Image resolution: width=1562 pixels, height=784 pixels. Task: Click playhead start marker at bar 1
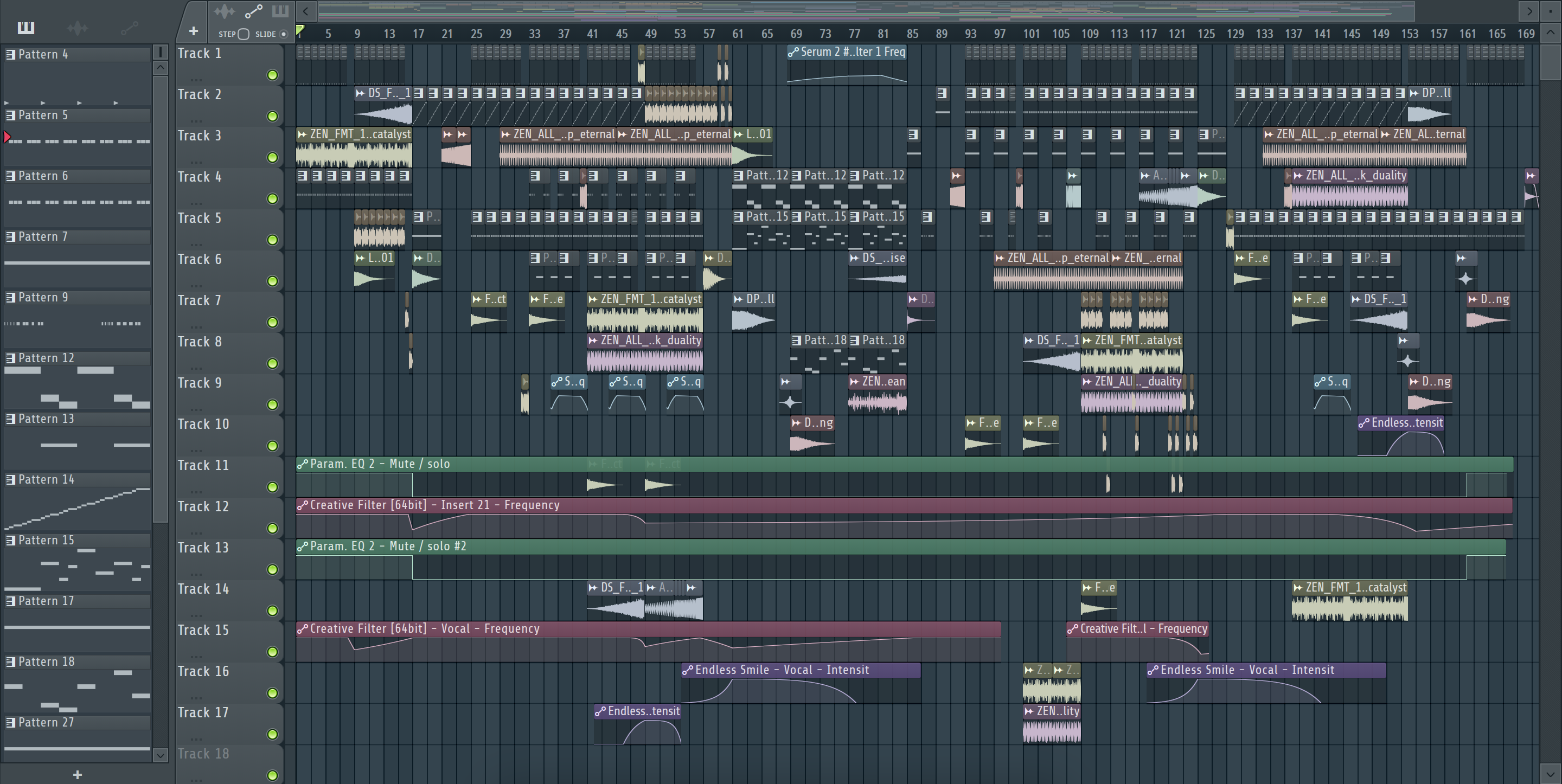(299, 30)
